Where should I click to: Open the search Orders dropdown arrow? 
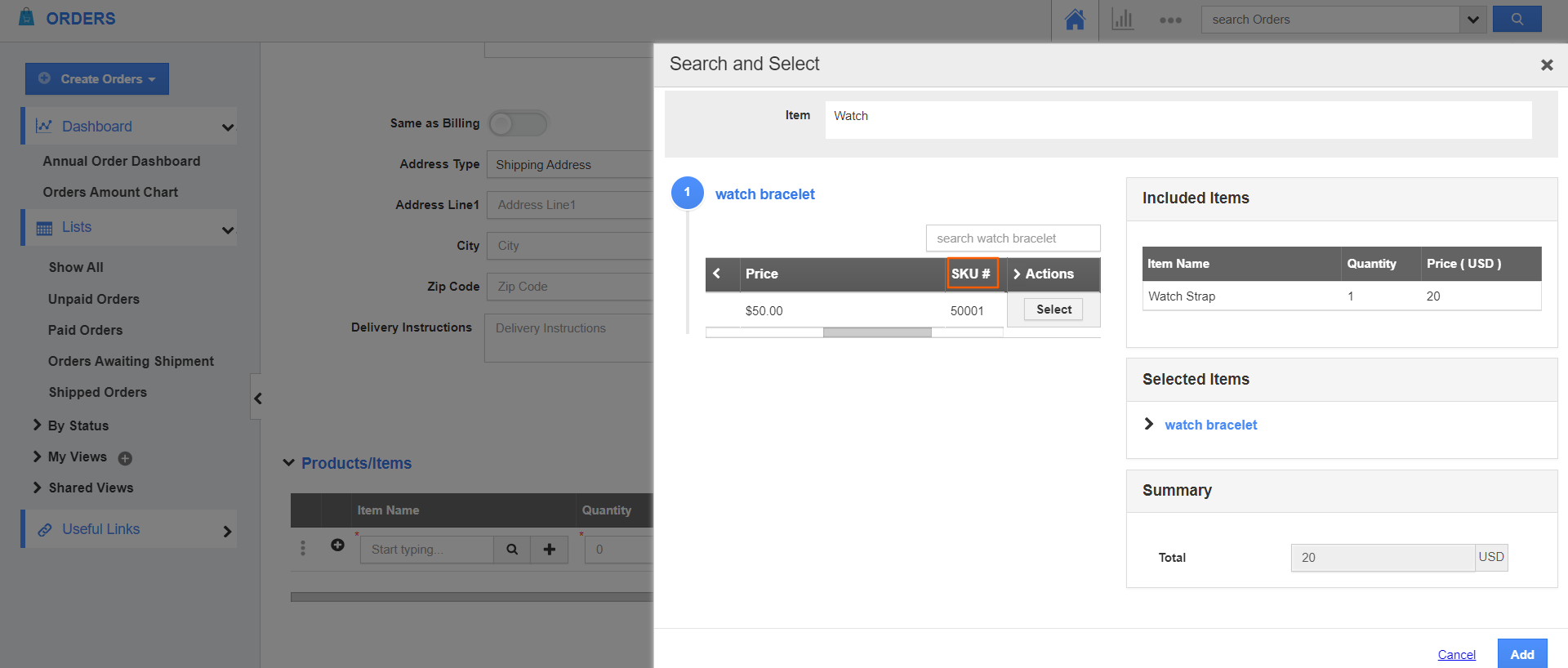1472,20
